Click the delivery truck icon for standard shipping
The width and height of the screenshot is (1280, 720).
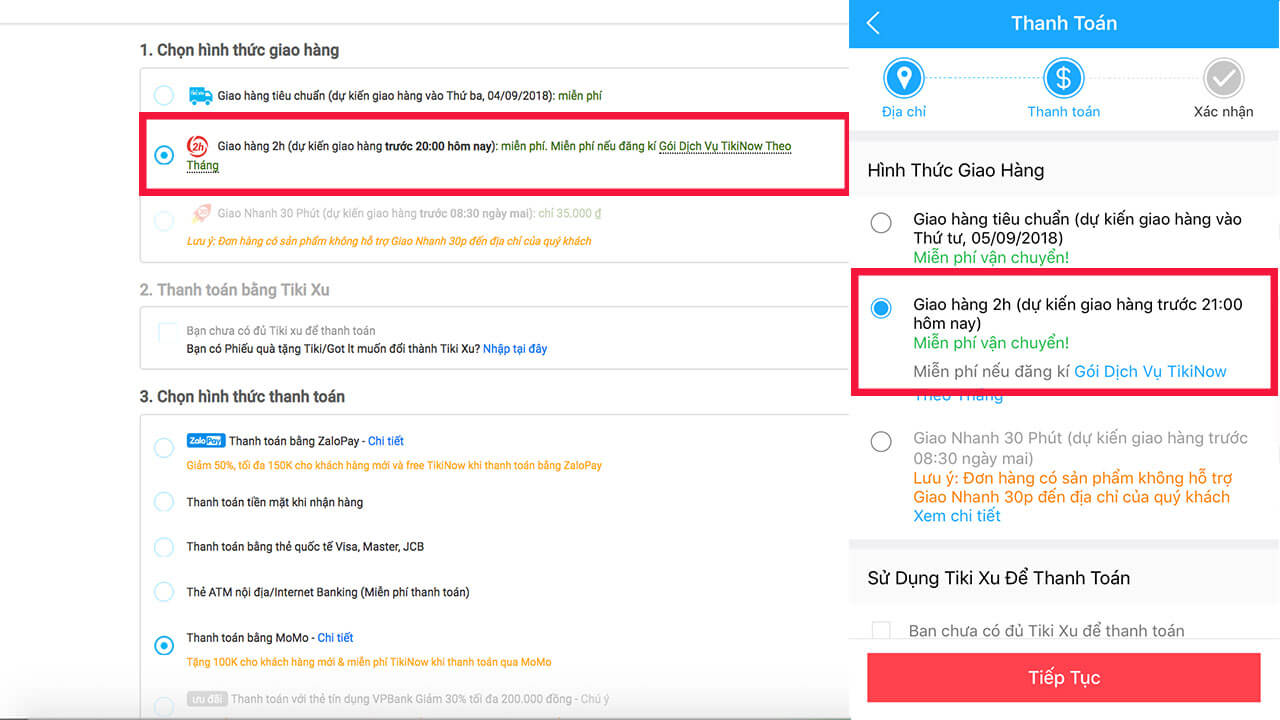point(200,95)
